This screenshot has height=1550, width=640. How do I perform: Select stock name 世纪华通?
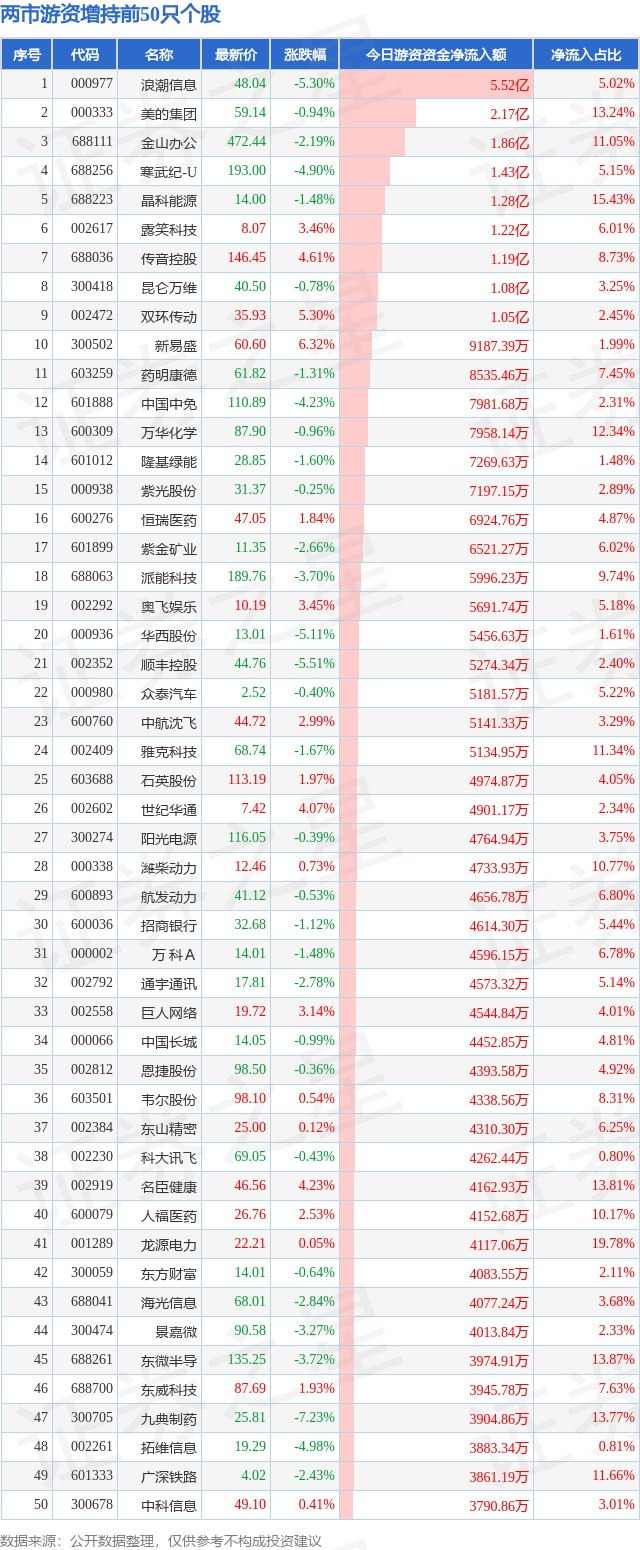[170, 810]
